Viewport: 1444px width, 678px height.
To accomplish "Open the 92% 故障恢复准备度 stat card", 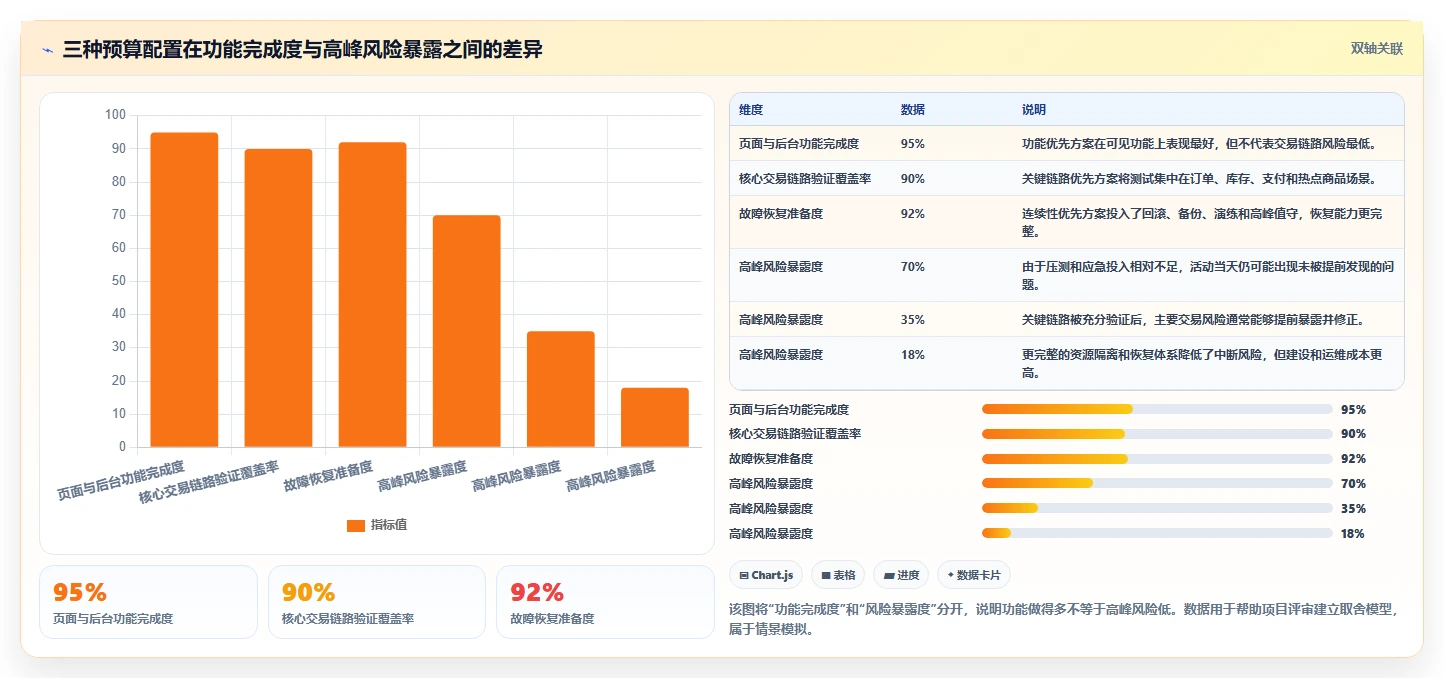I will 605,602.
